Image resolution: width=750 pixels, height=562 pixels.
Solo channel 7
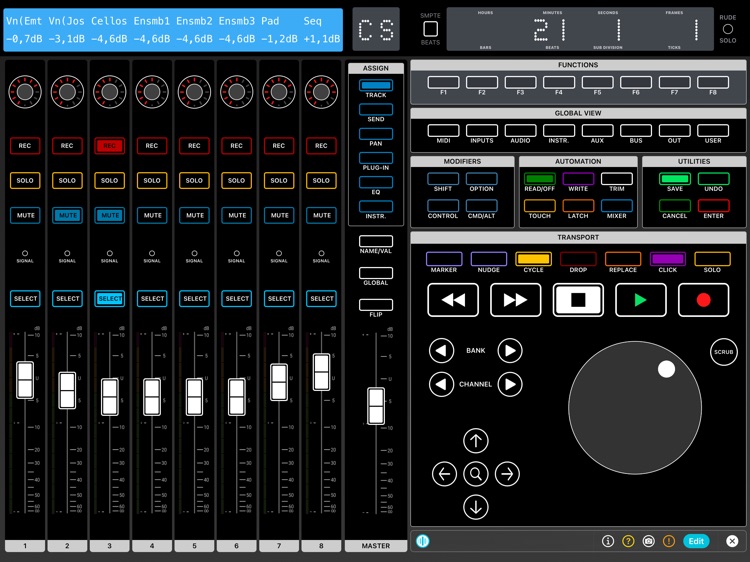coord(279,180)
